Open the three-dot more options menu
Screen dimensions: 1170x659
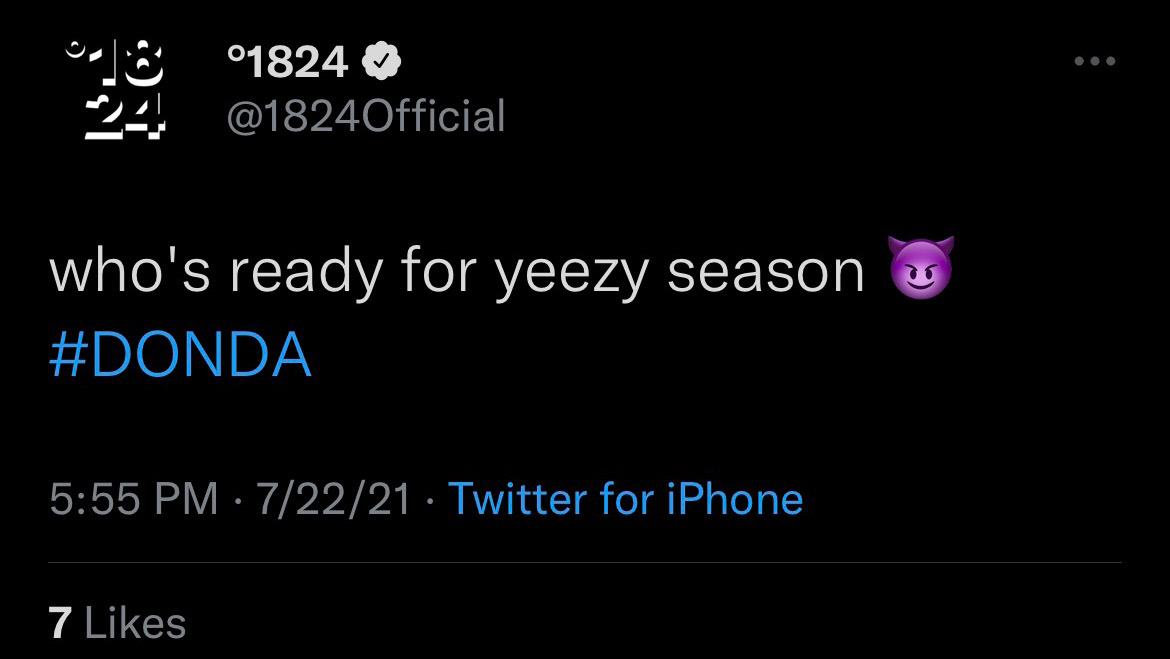[1094, 62]
